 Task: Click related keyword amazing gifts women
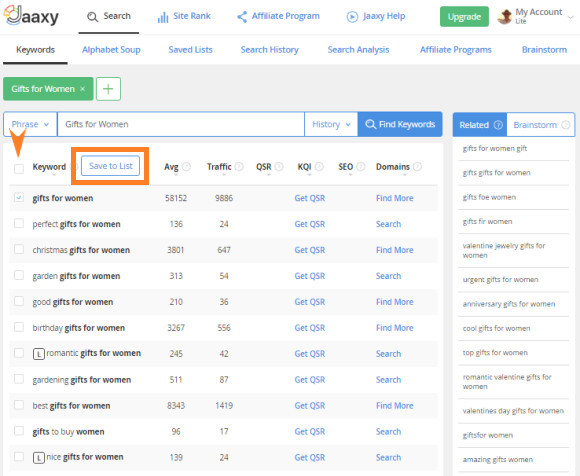[498, 459]
